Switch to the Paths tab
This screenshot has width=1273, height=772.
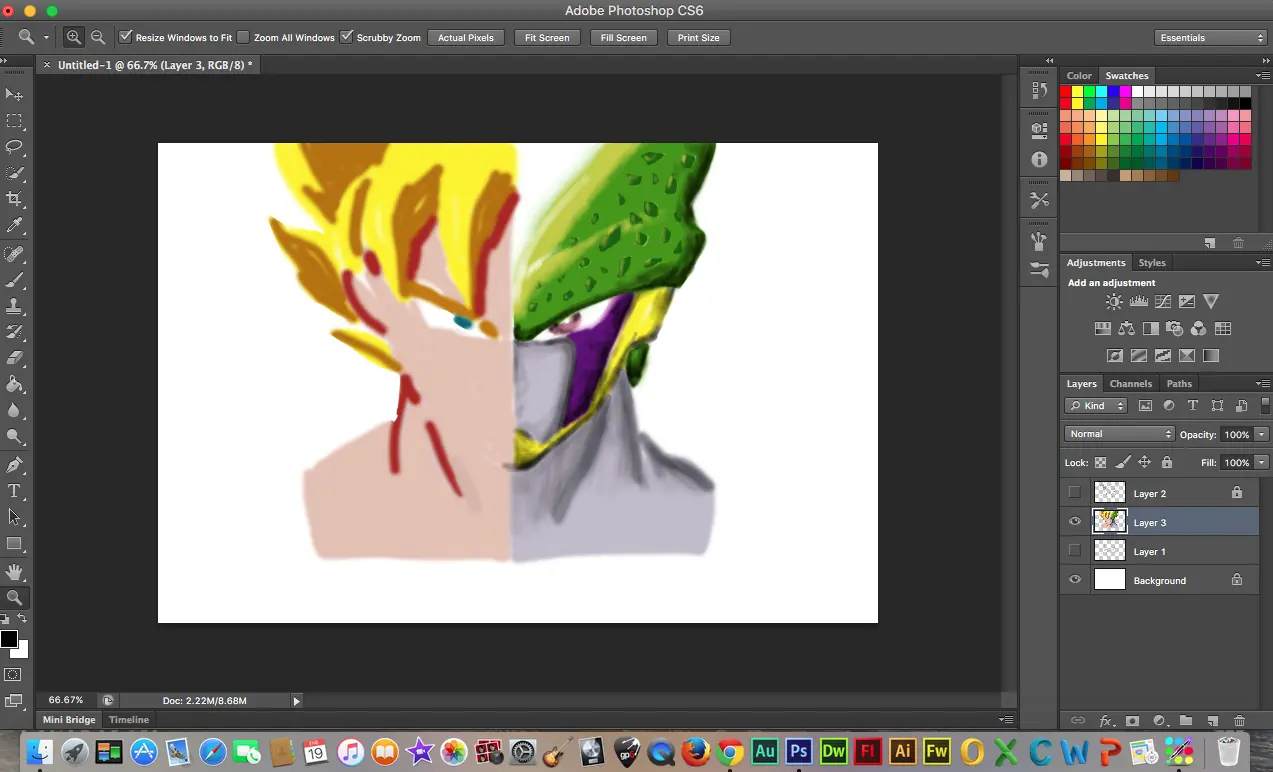click(x=1179, y=383)
